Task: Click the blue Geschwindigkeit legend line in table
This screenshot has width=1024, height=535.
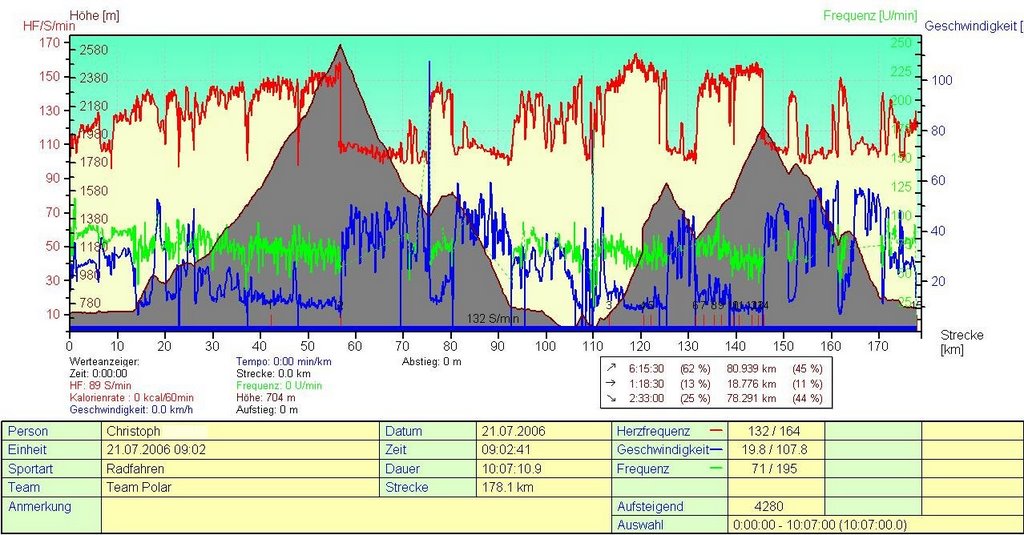Action: (716, 449)
